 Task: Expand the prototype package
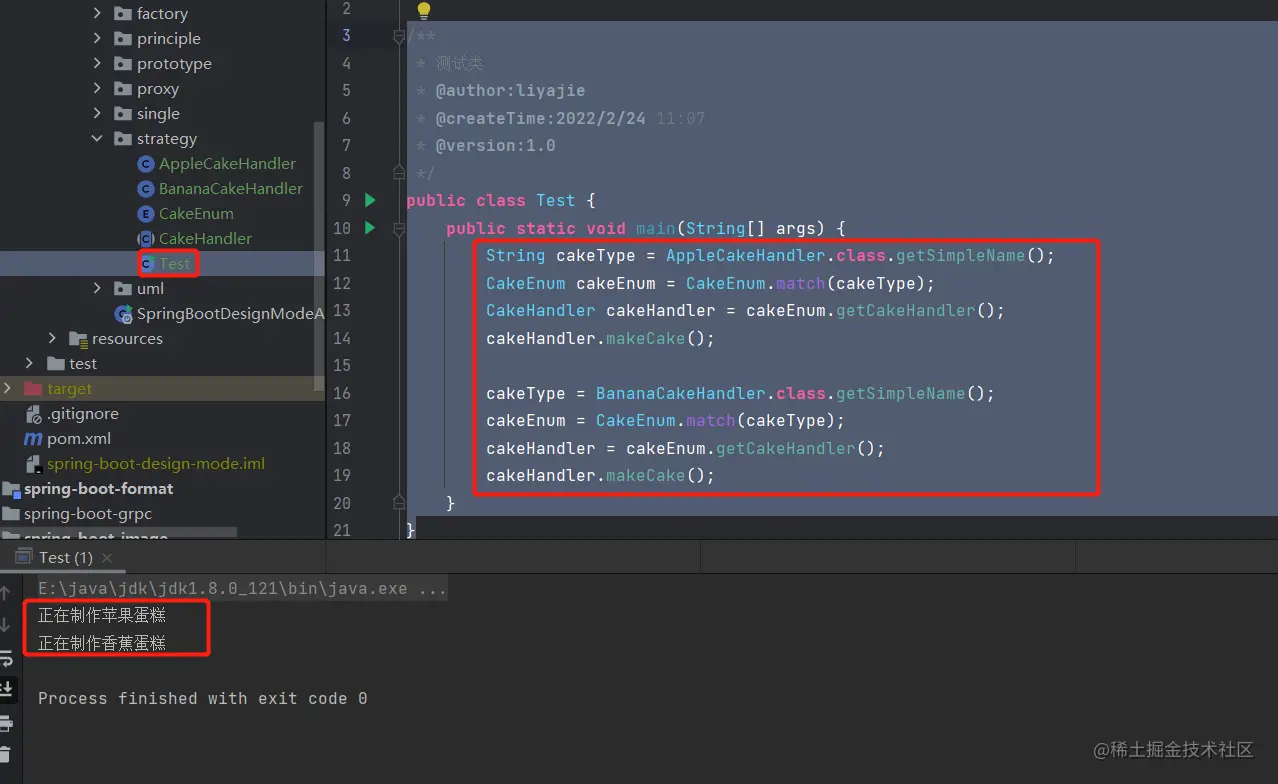pyautogui.click(x=97, y=64)
